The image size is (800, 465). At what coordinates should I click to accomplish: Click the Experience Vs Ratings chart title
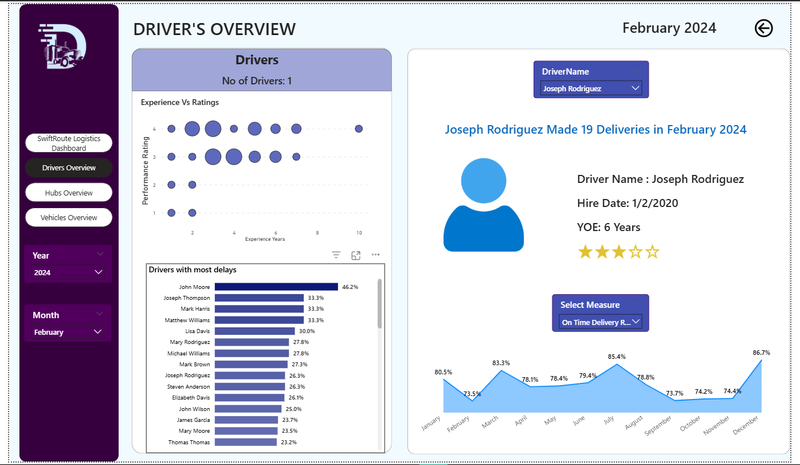[180, 102]
